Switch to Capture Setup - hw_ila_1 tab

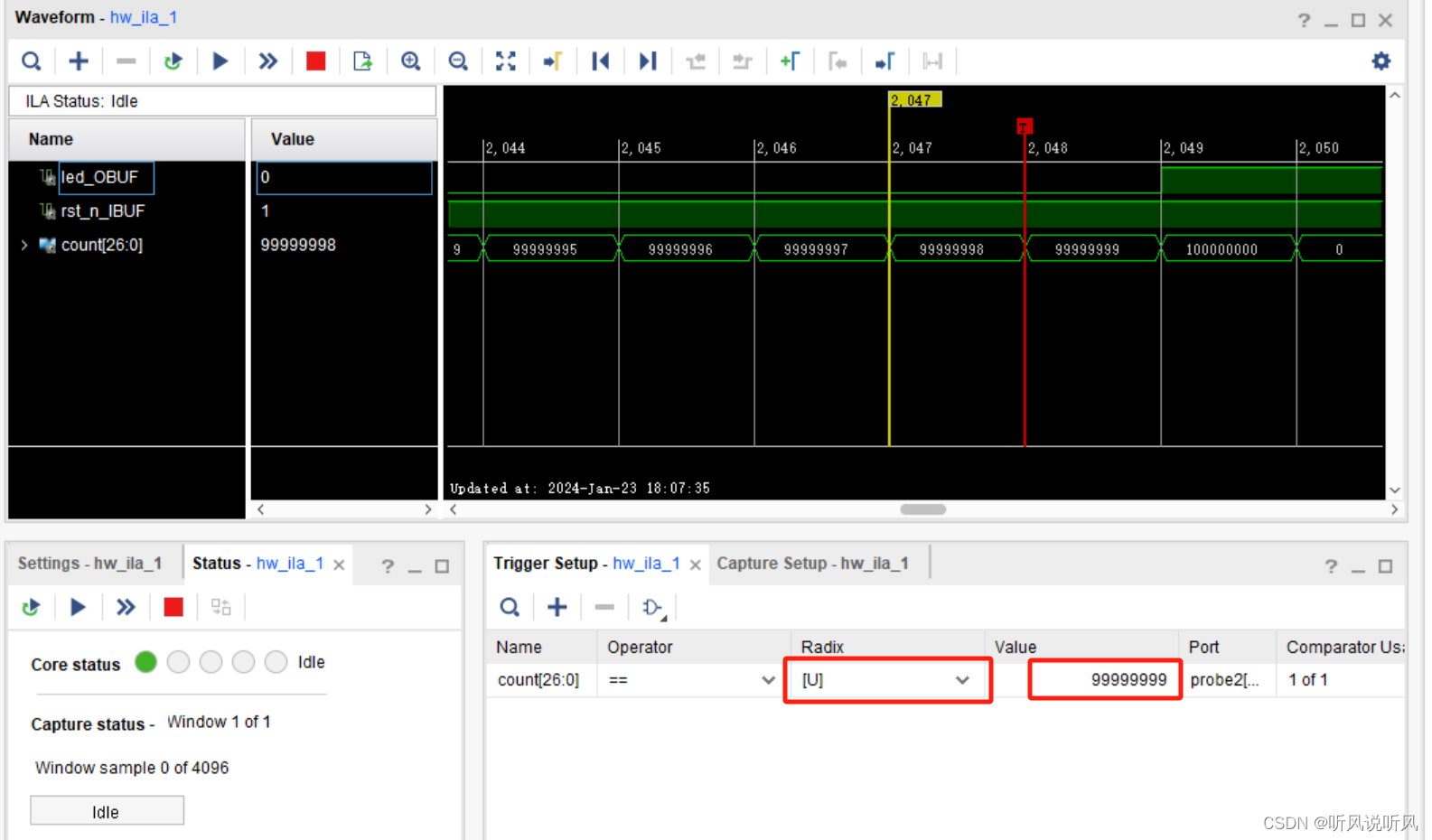click(x=813, y=564)
